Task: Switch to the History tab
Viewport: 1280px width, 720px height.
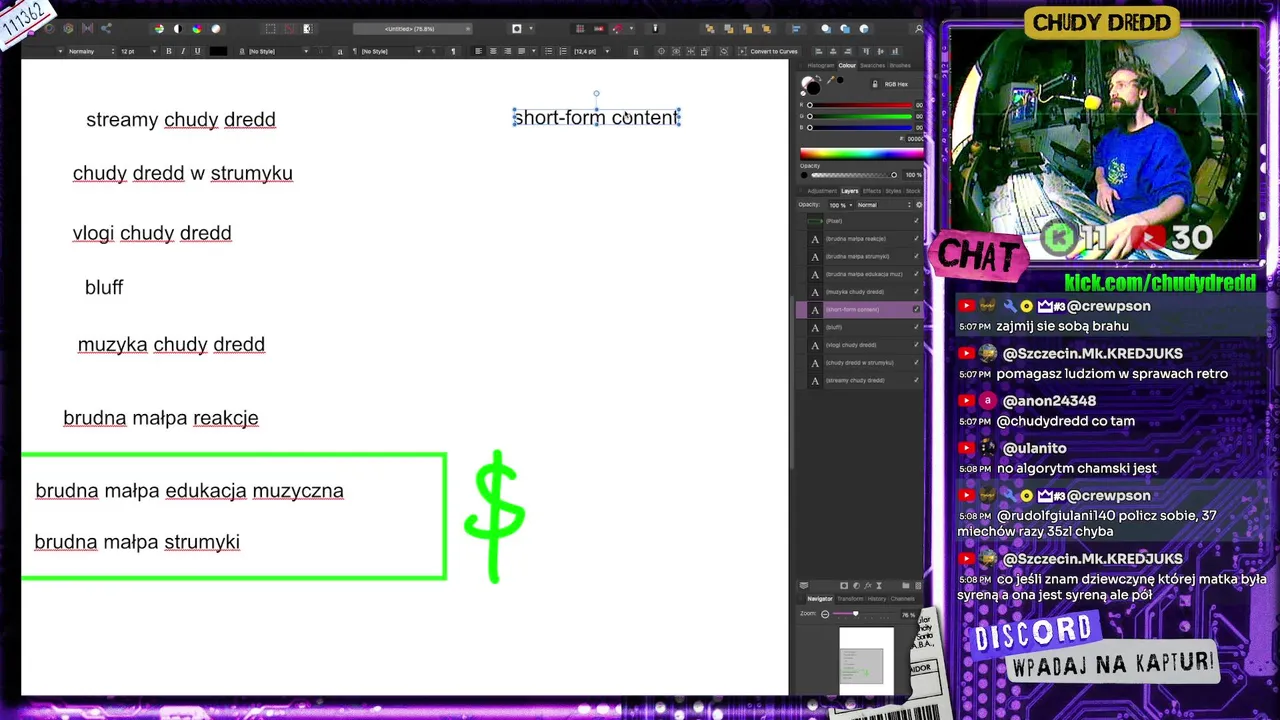Action: click(877, 599)
